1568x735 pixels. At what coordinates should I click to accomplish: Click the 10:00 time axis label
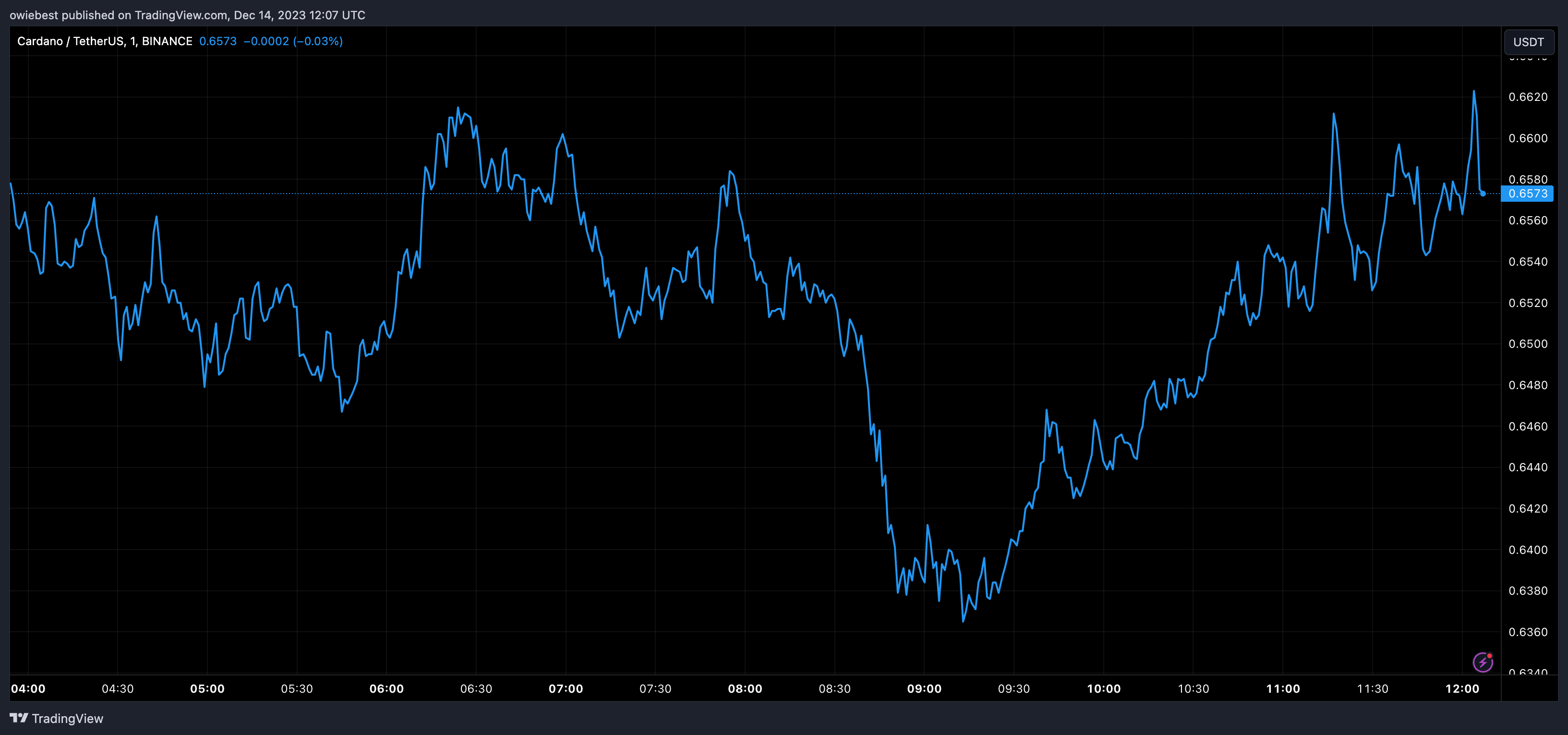pyautogui.click(x=1104, y=689)
